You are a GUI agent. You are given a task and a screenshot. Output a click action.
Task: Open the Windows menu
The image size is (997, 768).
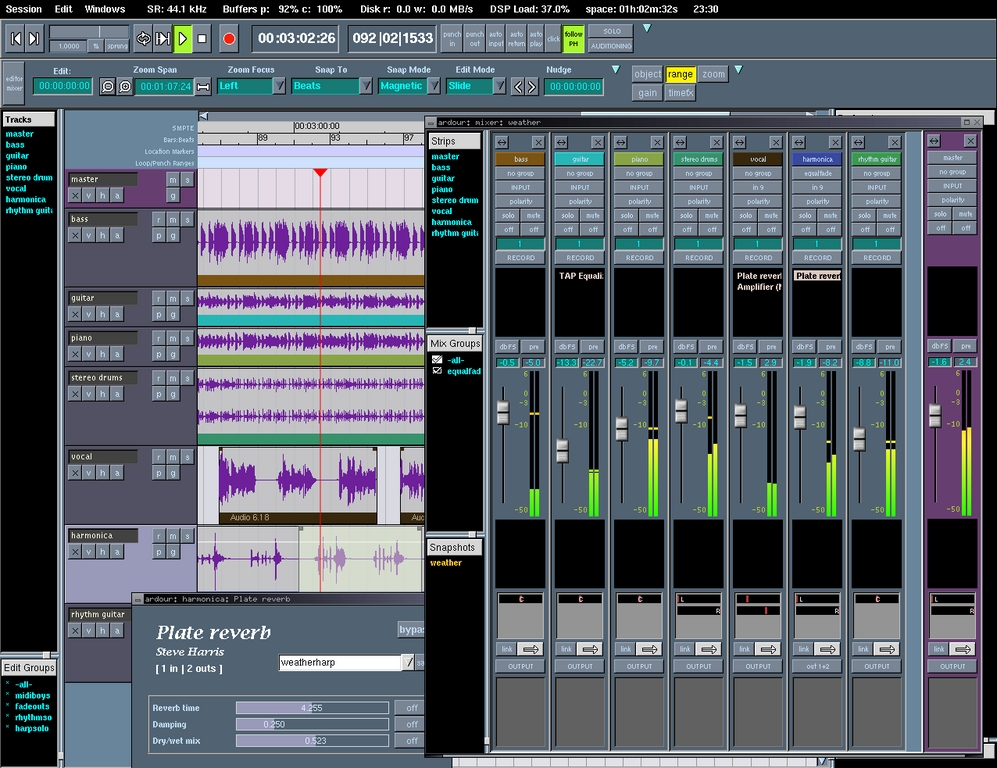click(105, 9)
